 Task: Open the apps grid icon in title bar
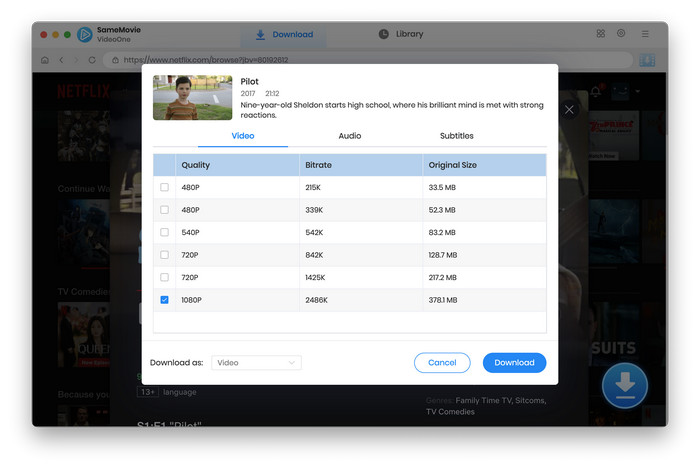point(600,33)
